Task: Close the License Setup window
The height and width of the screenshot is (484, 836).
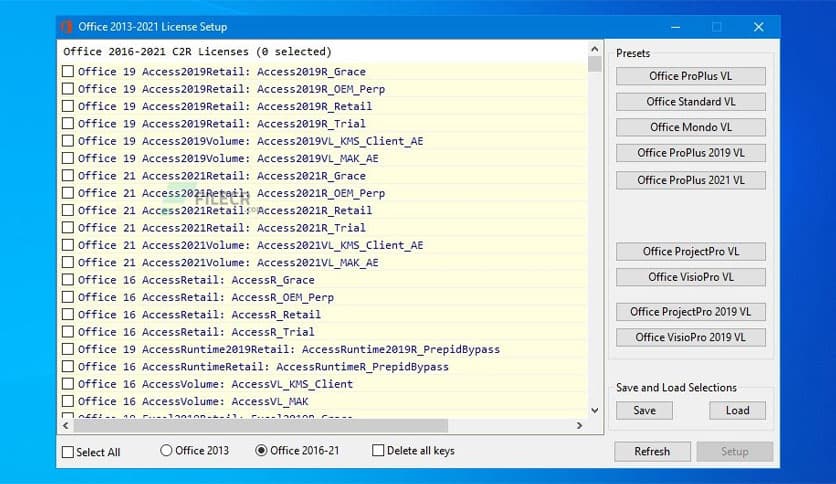Action: point(759,27)
